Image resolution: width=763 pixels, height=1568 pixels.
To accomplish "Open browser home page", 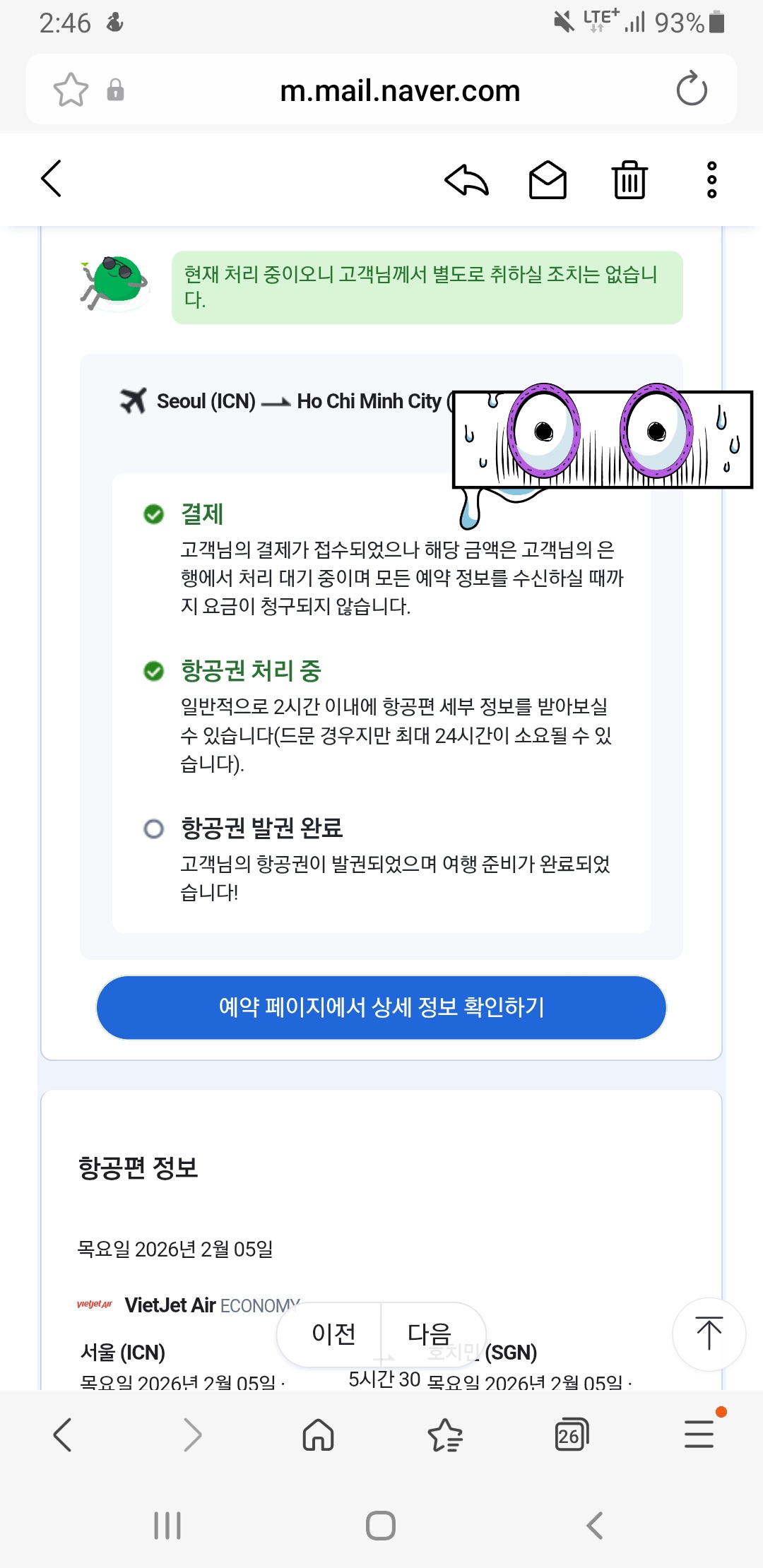I will click(318, 1435).
